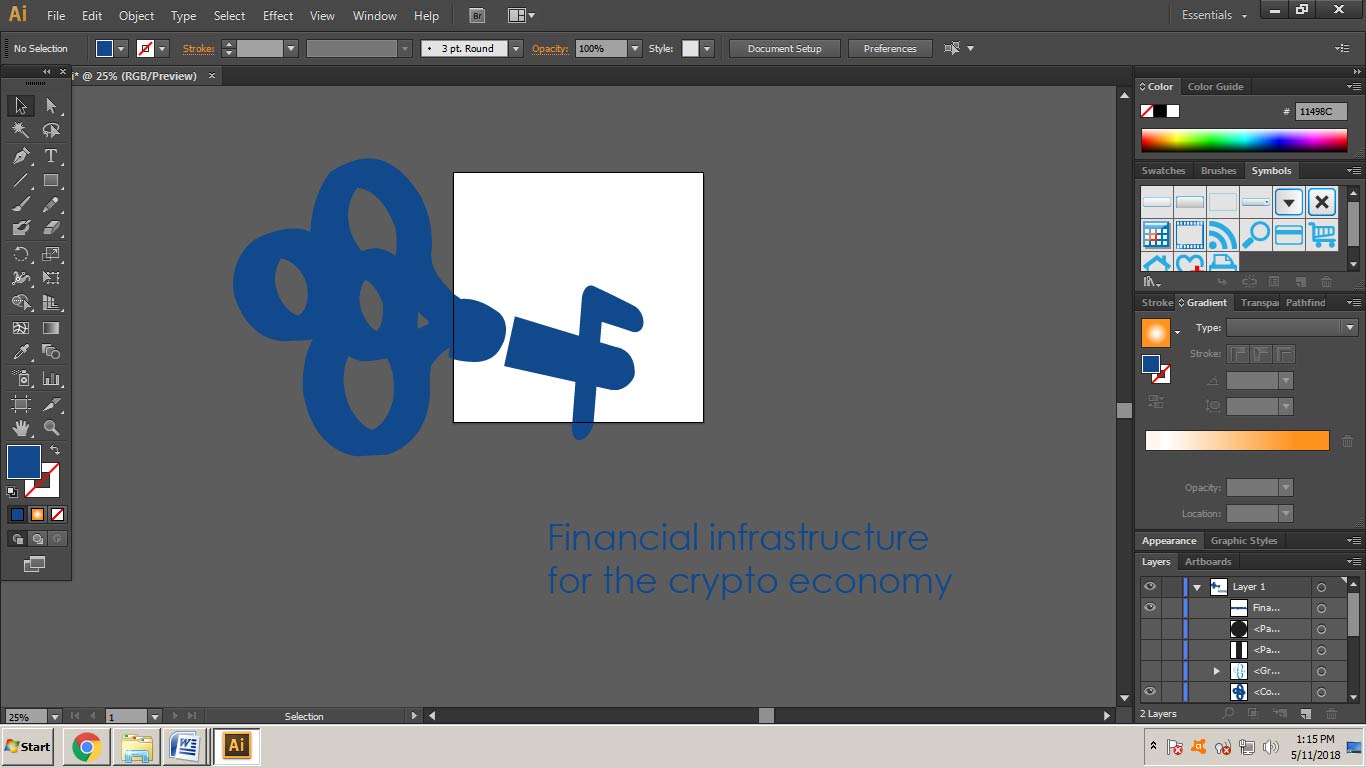Image resolution: width=1366 pixels, height=768 pixels.
Task: Open the Object menu
Action: tap(136, 16)
